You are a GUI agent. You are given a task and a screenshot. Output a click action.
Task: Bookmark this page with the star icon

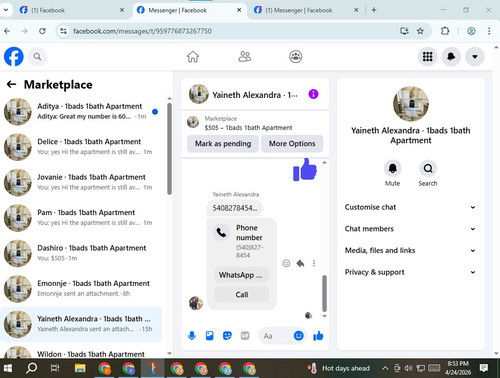pyautogui.click(x=420, y=31)
